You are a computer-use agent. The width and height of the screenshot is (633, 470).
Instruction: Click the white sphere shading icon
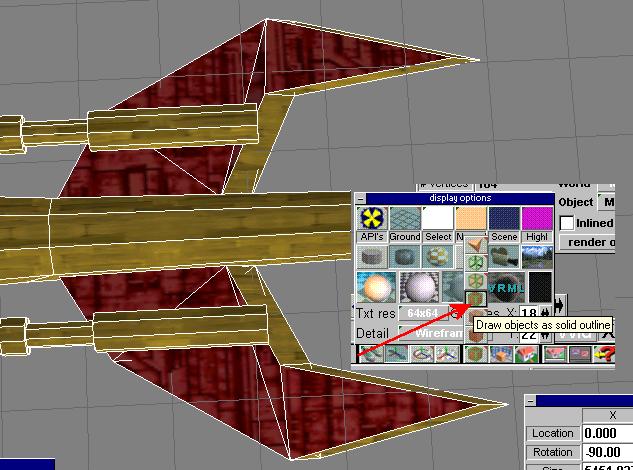[414, 287]
